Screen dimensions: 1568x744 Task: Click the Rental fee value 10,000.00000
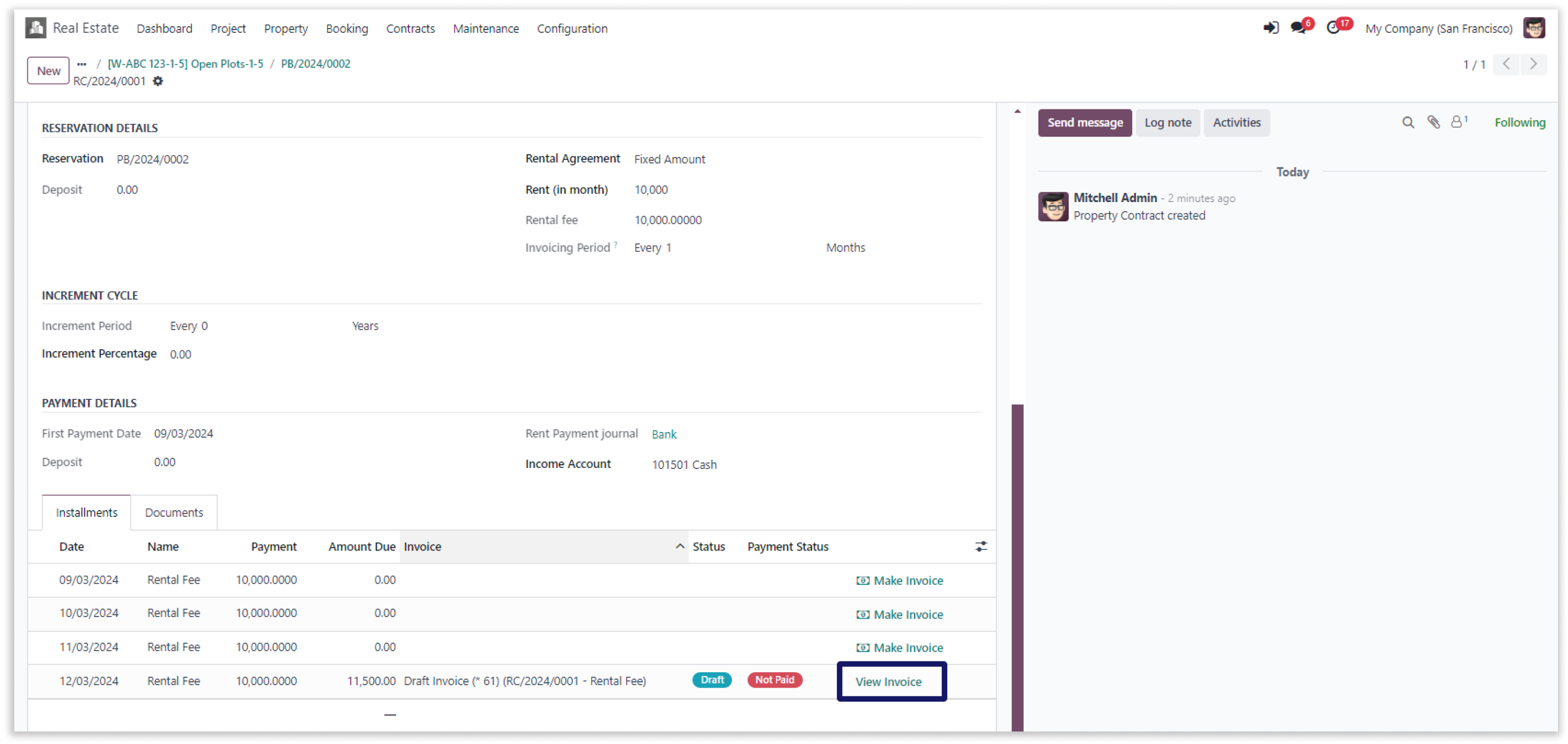click(x=668, y=220)
